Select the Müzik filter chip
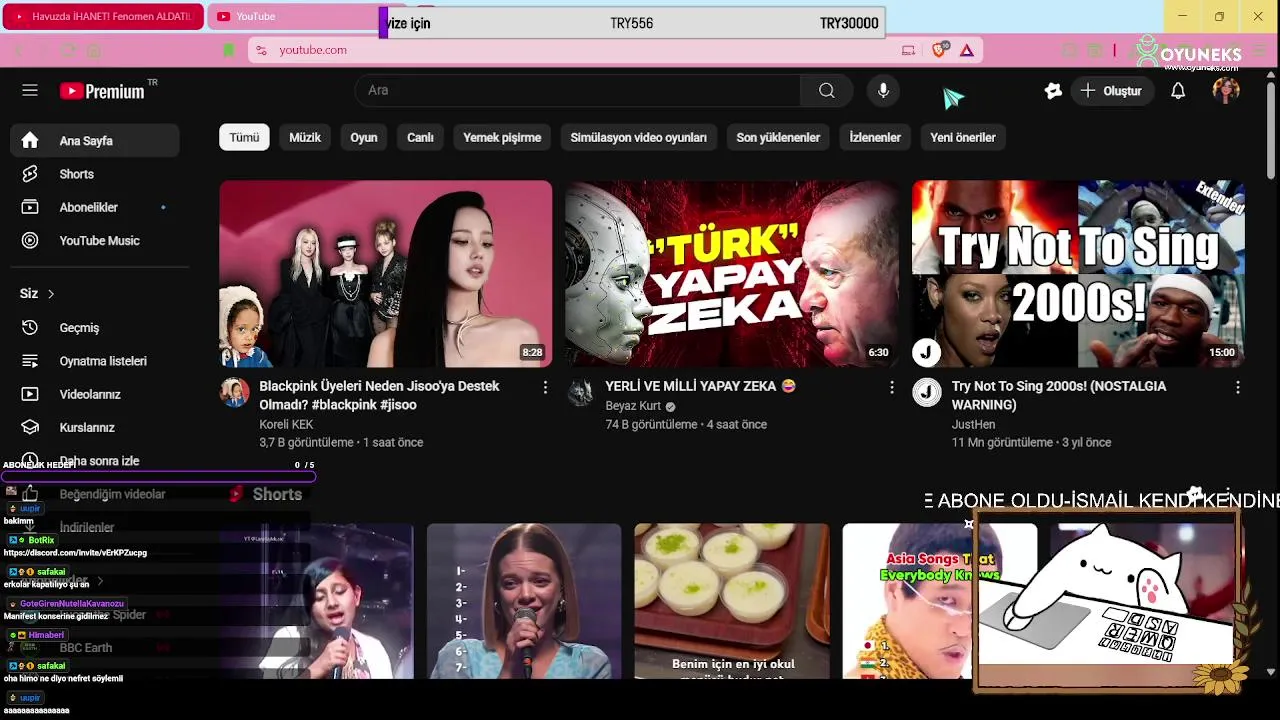Image resolution: width=1280 pixels, height=720 pixels. point(305,138)
